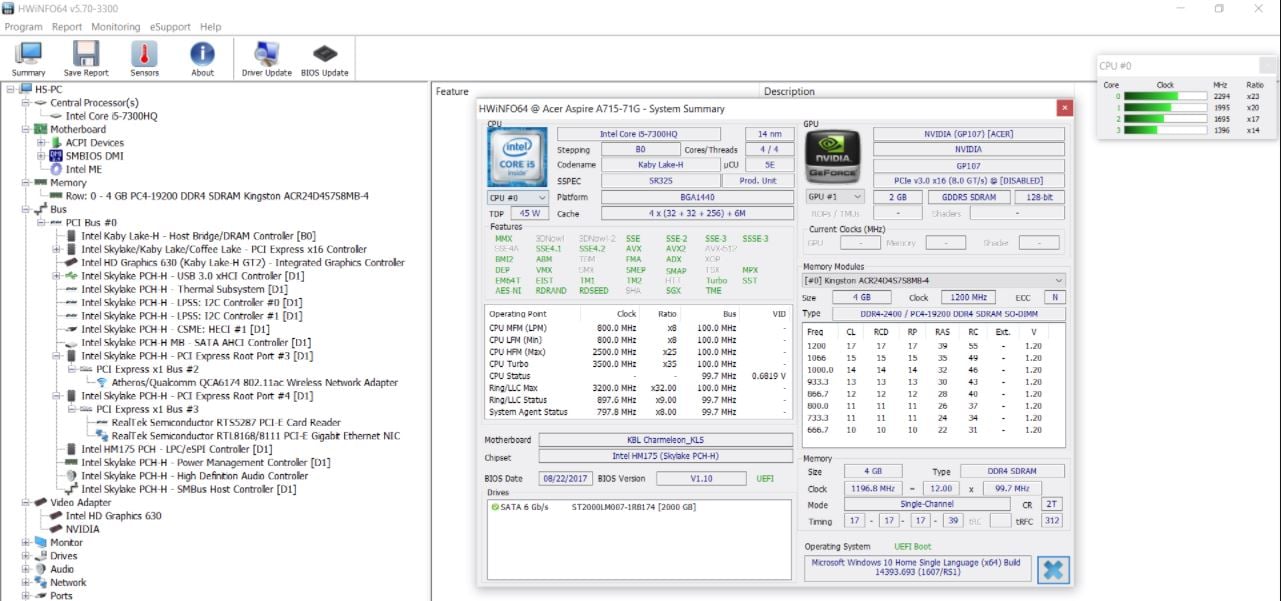Select Intel HD Graphics 630 under Video Adapter
1281x601 pixels.
click(x=113, y=516)
